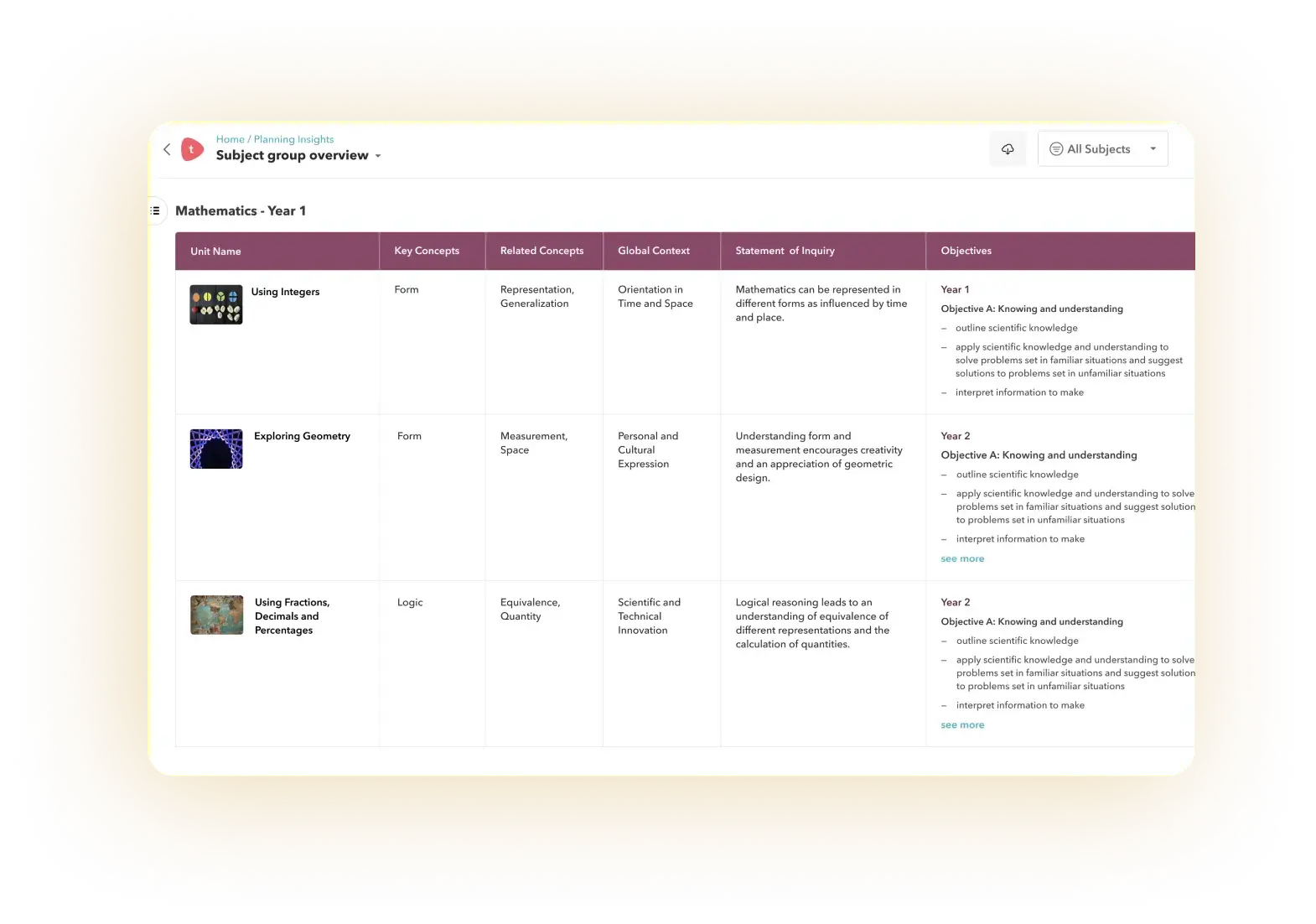Expand the Subject group overview dropdown
Screen dimensions: 1316x924
pyautogui.click(x=378, y=156)
